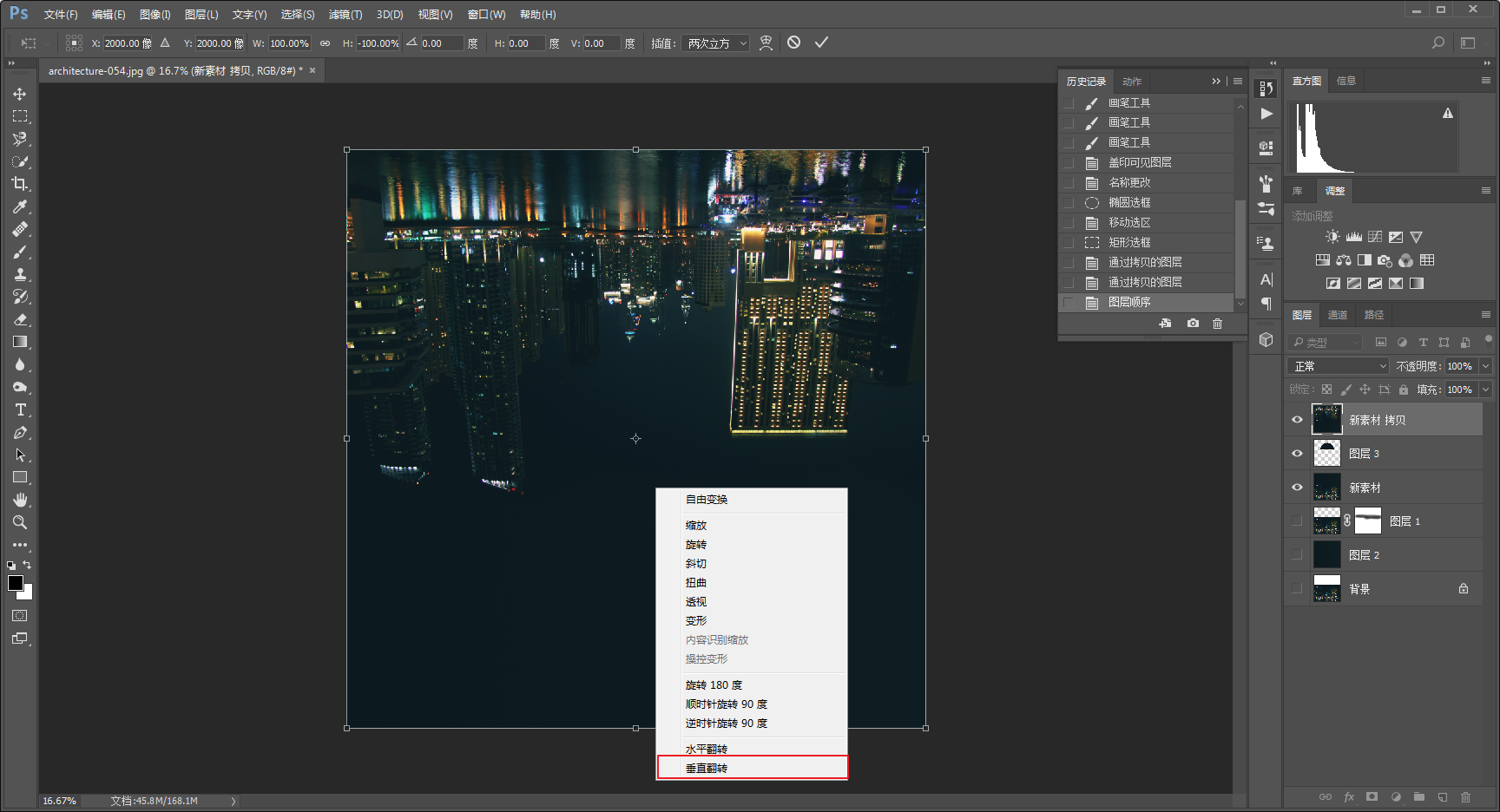Add Brightness/Contrast adjustment icon
The height and width of the screenshot is (812, 1500).
click(1332, 237)
